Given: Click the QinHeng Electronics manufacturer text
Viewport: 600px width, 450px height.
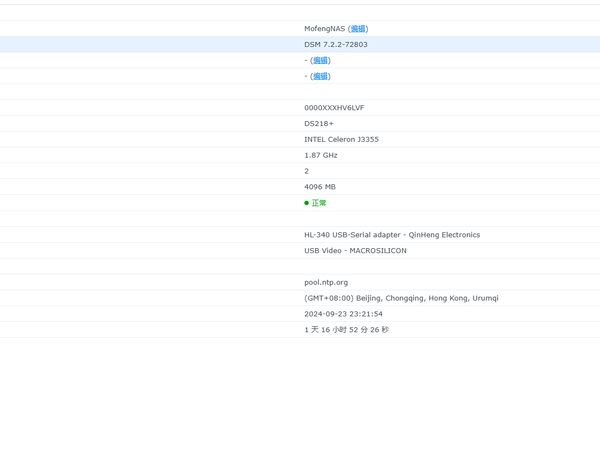Looking at the screenshot, I should pyautogui.click(x=444, y=235).
